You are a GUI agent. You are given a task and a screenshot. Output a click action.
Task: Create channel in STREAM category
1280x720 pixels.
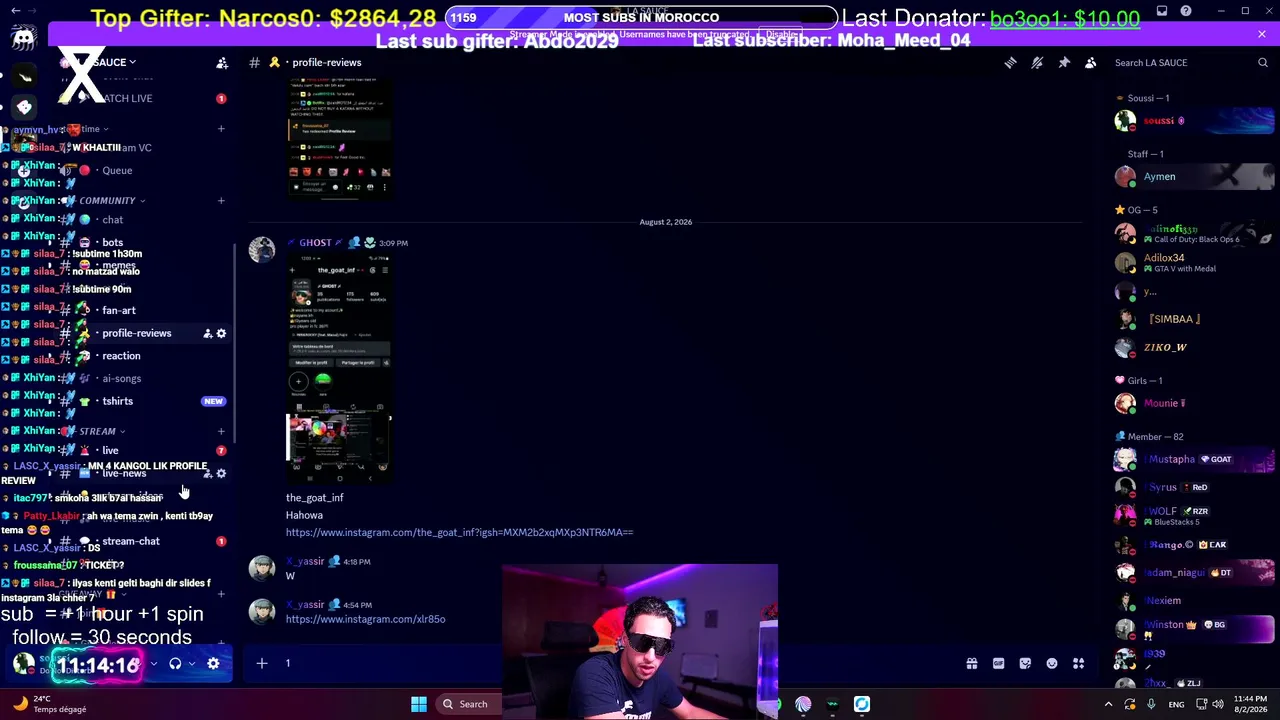tap(221, 431)
